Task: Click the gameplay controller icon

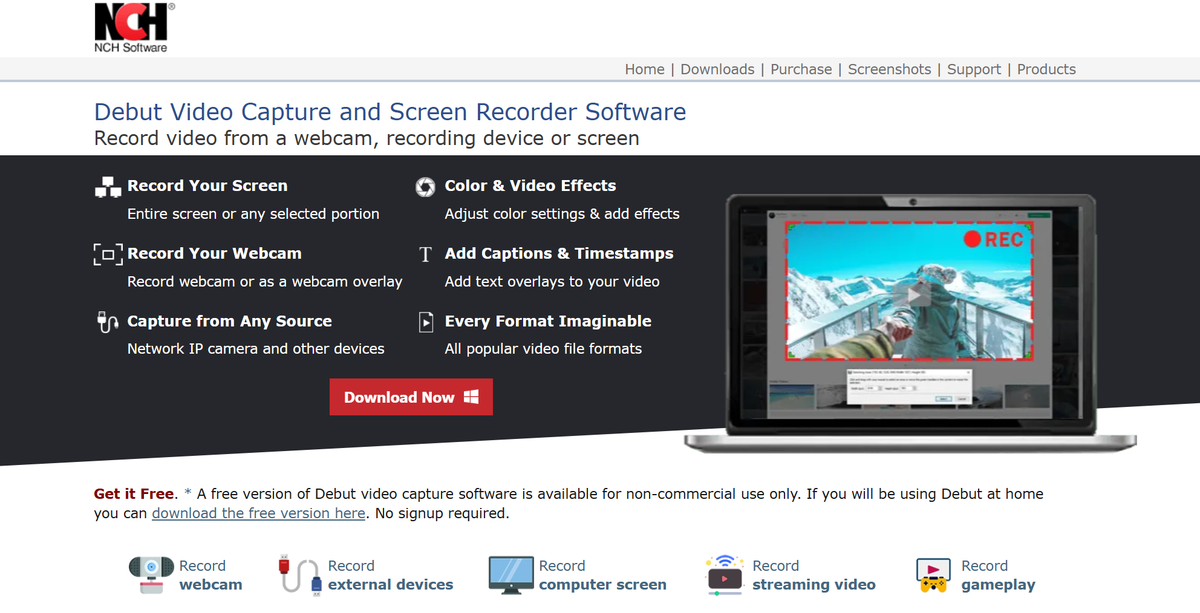Action: pyautogui.click(x=933, y=575)
